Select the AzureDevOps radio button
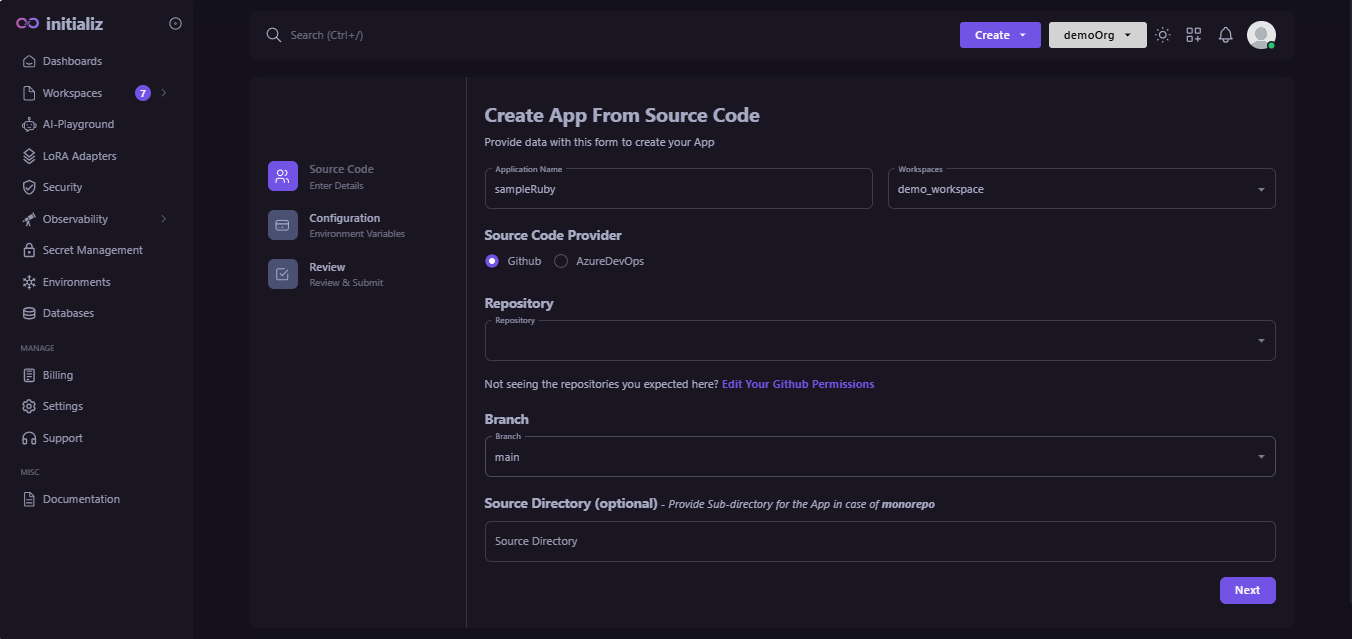The image size is (1352, 639). tap(561, 261)
